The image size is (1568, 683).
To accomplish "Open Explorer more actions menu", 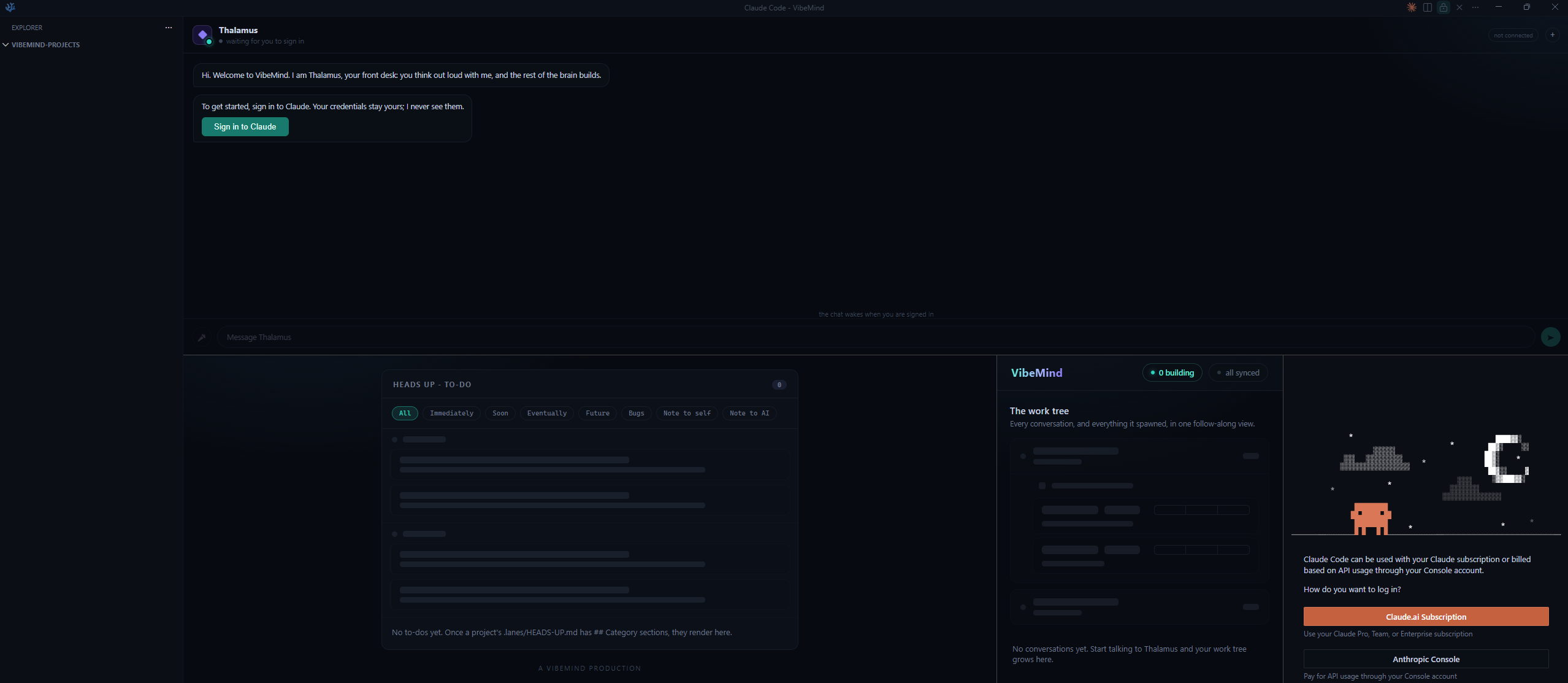I will tap(169, 28).
